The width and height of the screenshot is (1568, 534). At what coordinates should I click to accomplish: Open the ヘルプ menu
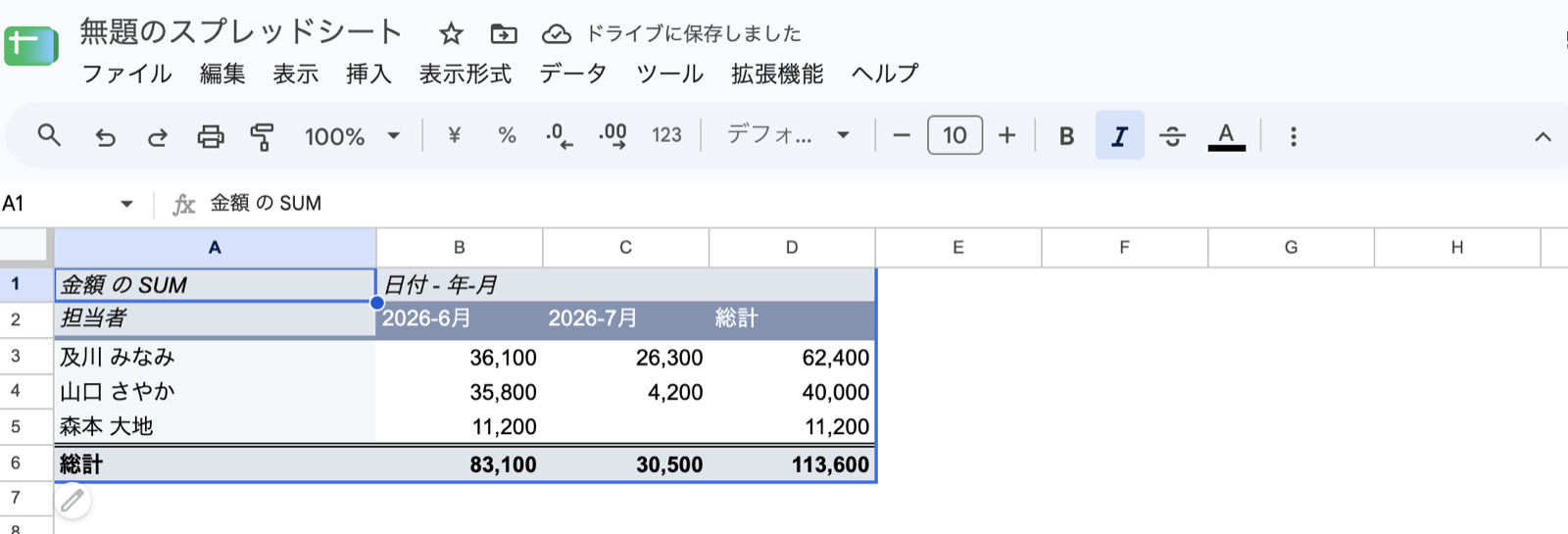[885, 73]
